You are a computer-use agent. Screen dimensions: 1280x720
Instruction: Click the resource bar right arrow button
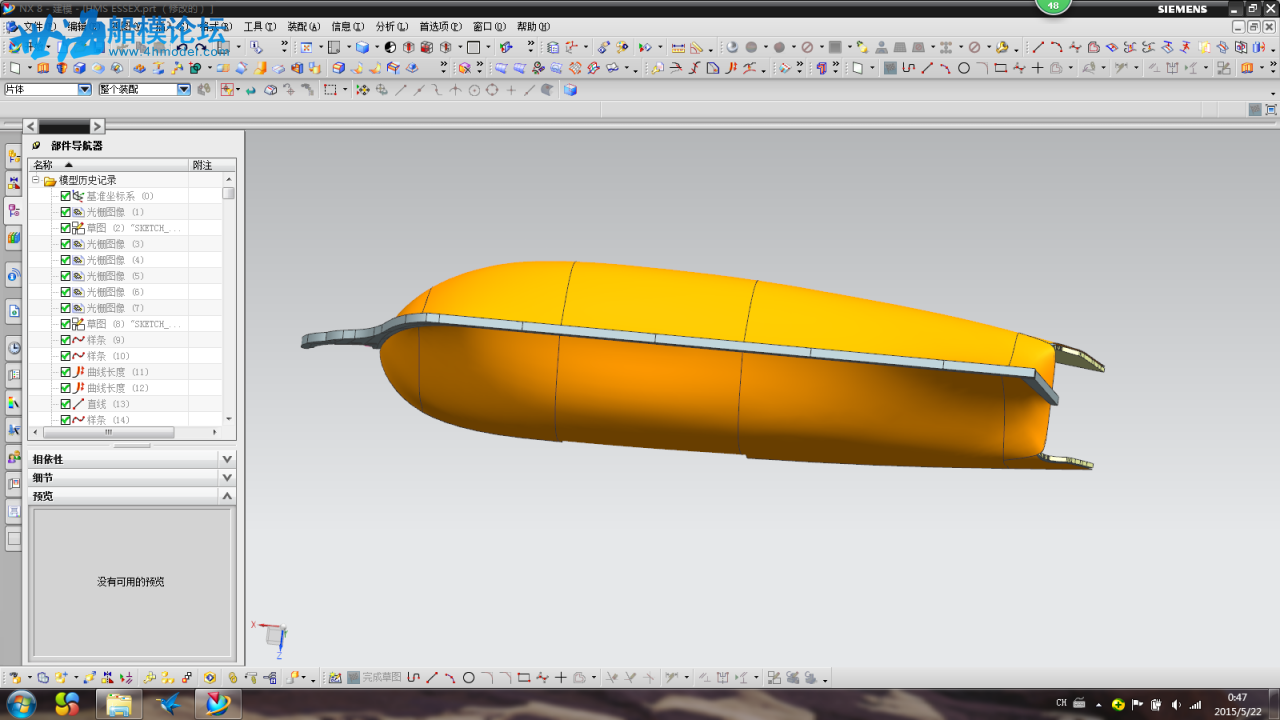click(x=97, y=126)
